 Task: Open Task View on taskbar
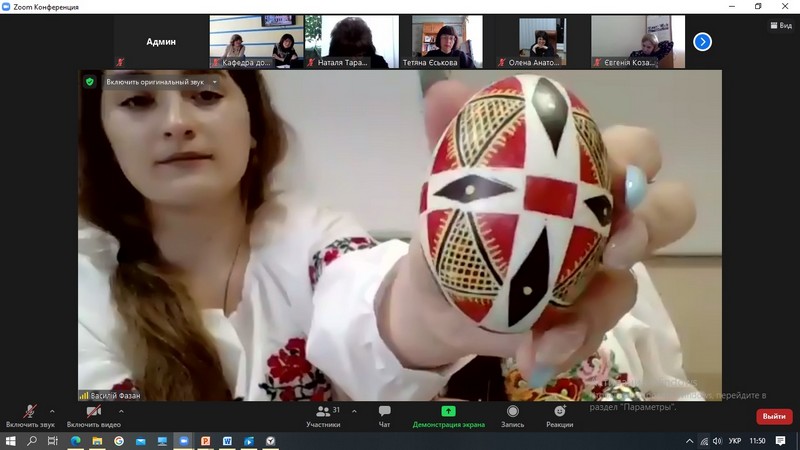[x=53, y=441]
